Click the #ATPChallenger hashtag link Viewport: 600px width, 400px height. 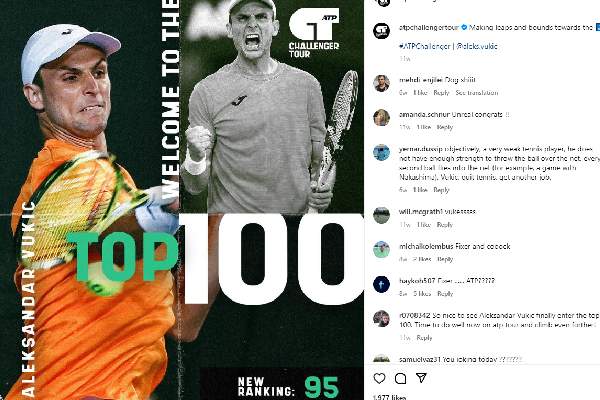click(424, 46)
